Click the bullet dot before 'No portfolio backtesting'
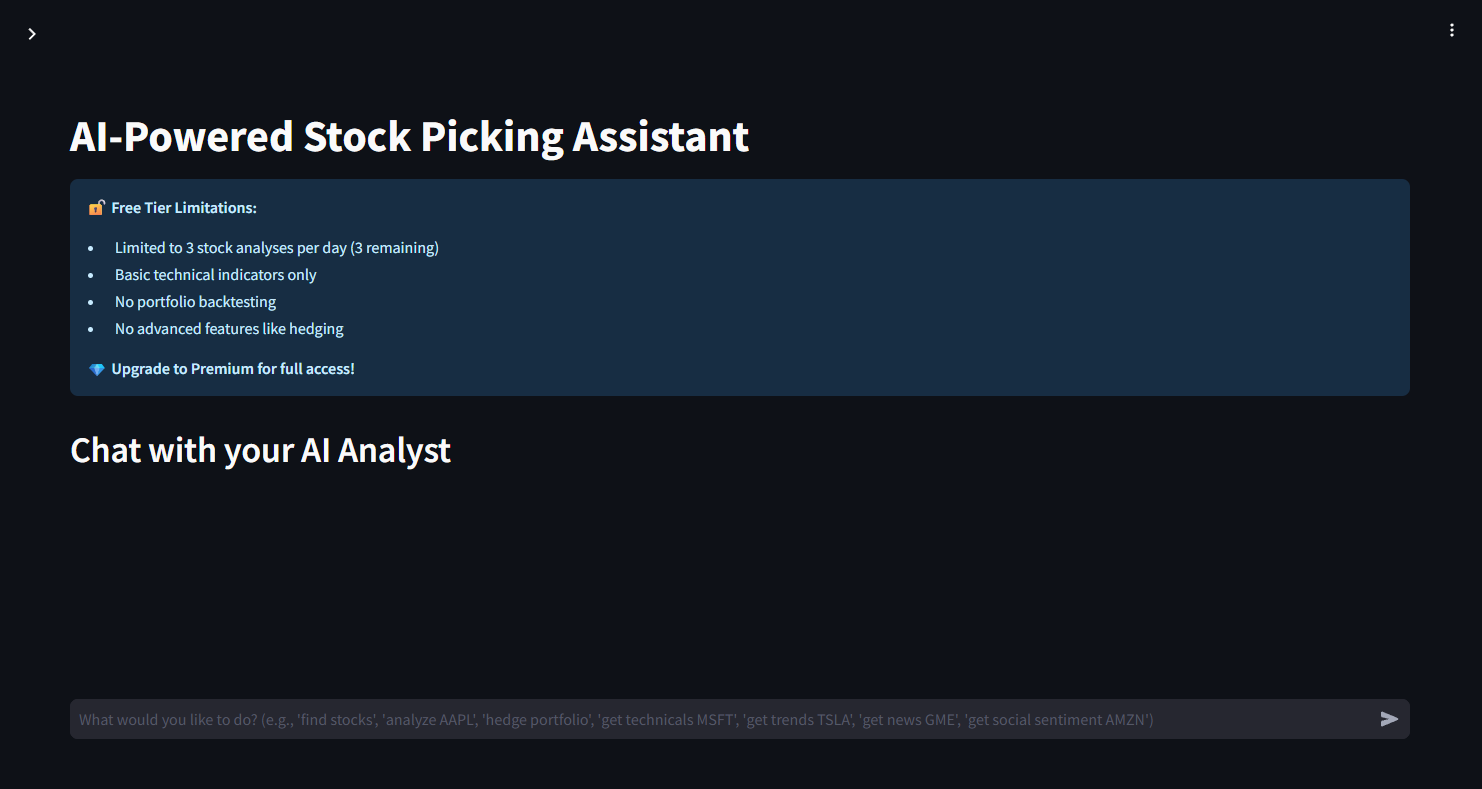1482x789 pixels. 91,302
